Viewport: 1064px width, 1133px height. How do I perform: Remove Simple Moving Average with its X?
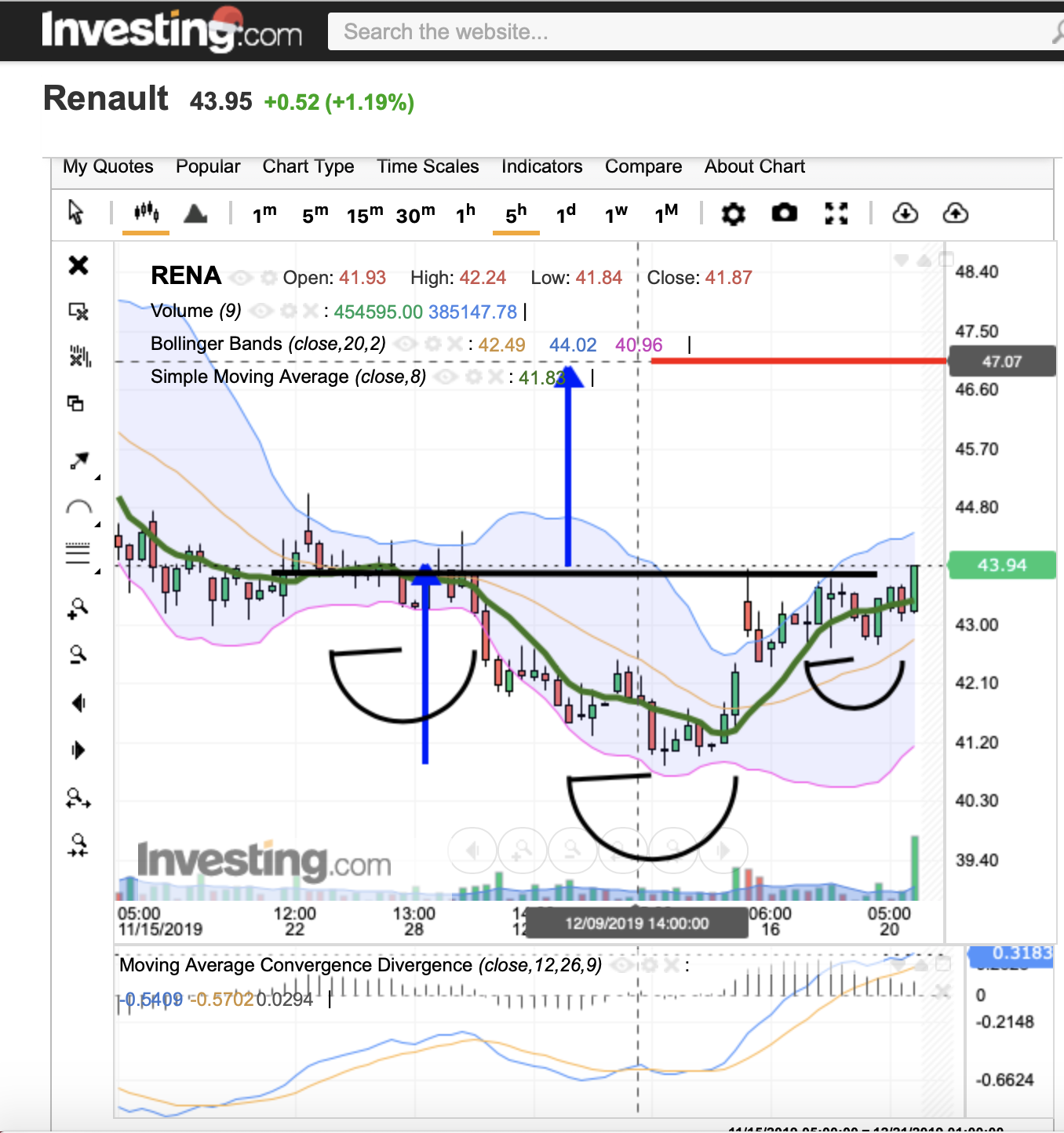[x=495, y=377]
